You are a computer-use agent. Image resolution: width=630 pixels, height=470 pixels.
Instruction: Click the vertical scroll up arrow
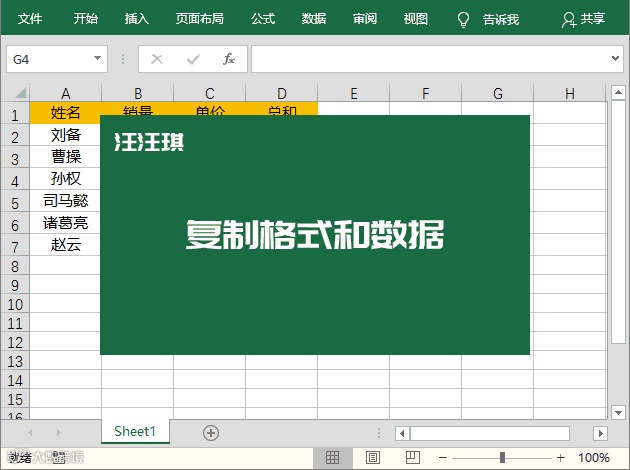click(618, 93)
